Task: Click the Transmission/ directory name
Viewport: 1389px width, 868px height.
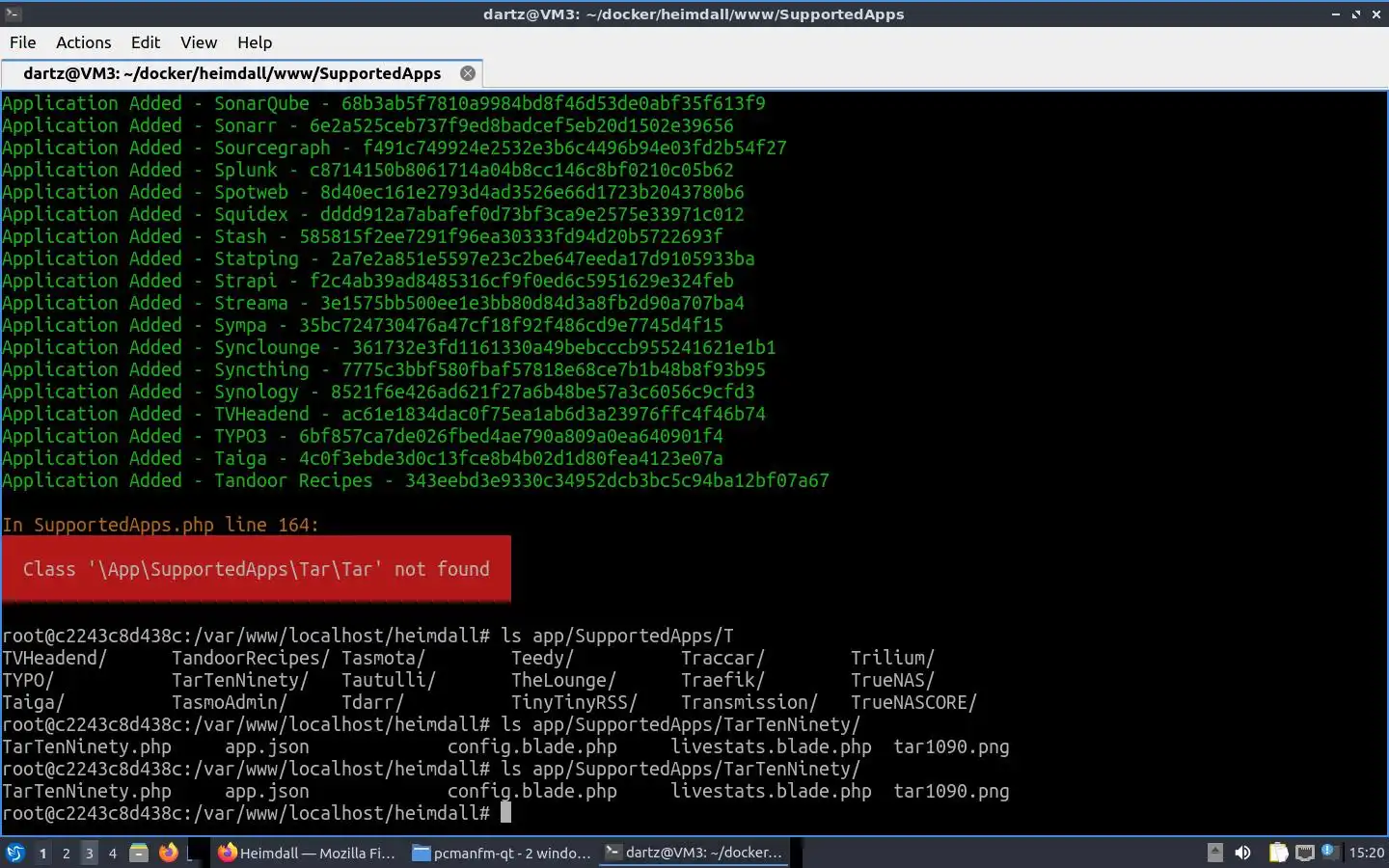Action: [749, 702]
